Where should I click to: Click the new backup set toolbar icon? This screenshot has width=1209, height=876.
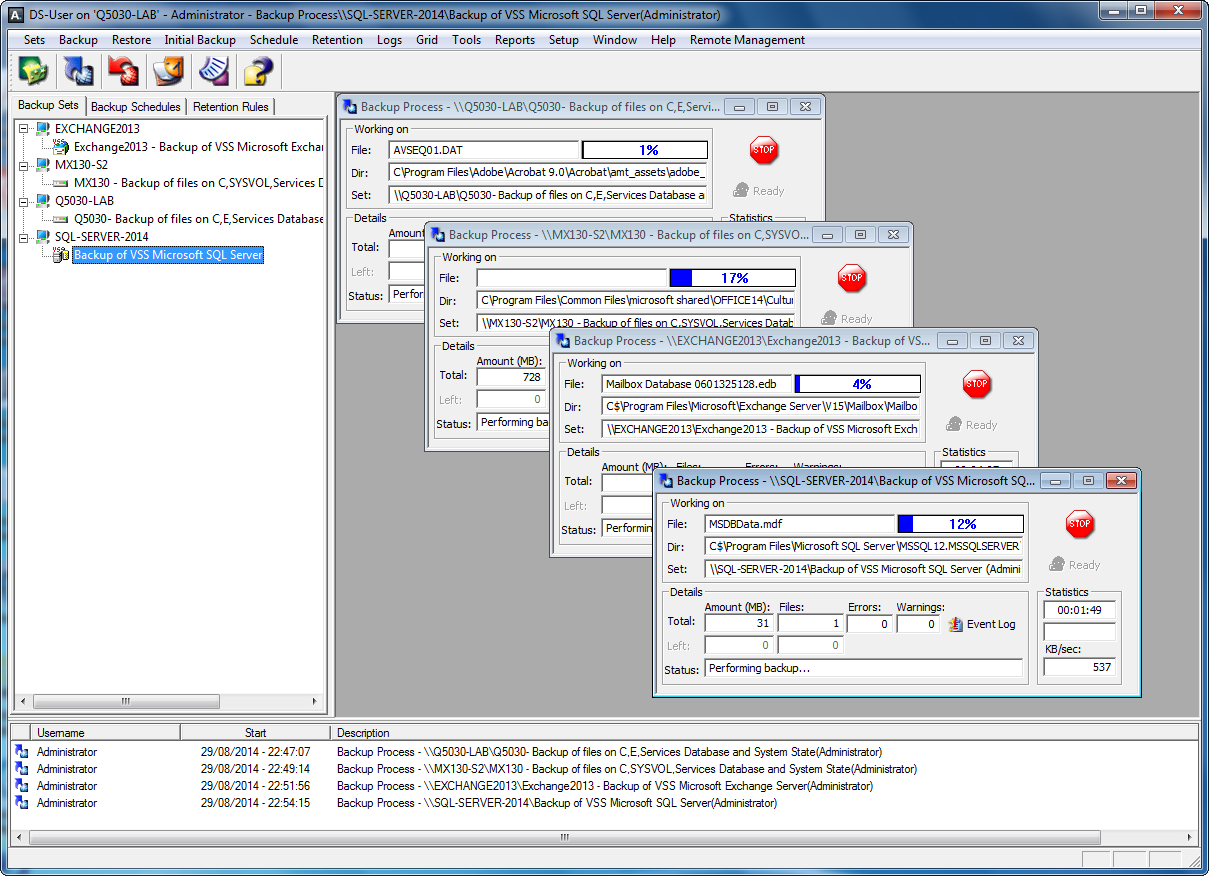(34, 71)
